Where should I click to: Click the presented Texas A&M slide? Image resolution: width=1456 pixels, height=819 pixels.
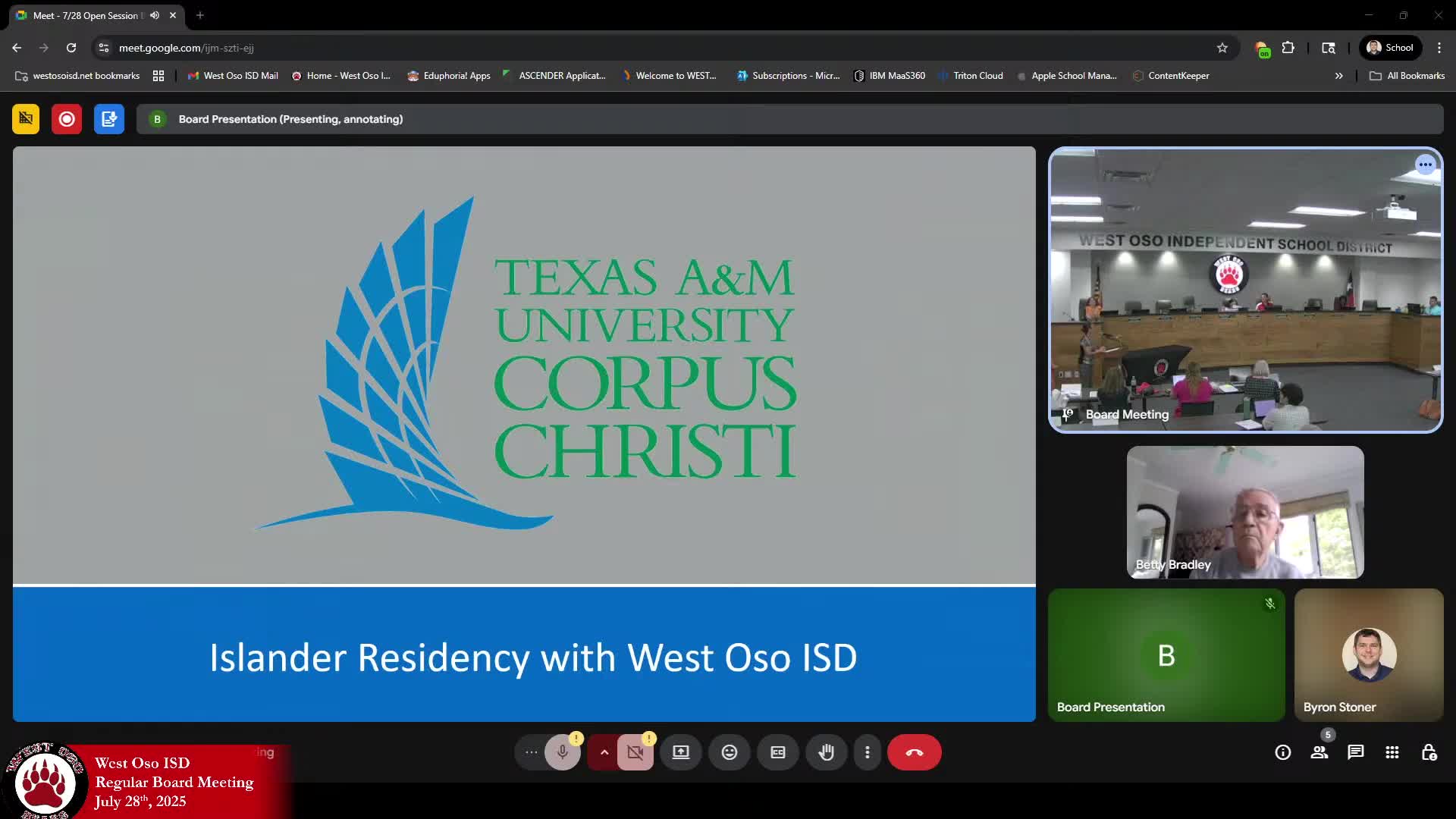click(x=524, y=434)
